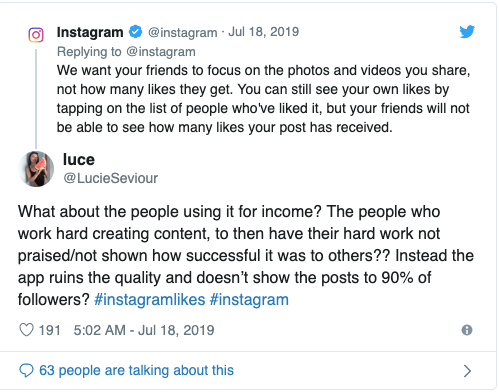
Task: Click the Instagram logo avatar
Action: pyautogui.click(x=36, y=35)
